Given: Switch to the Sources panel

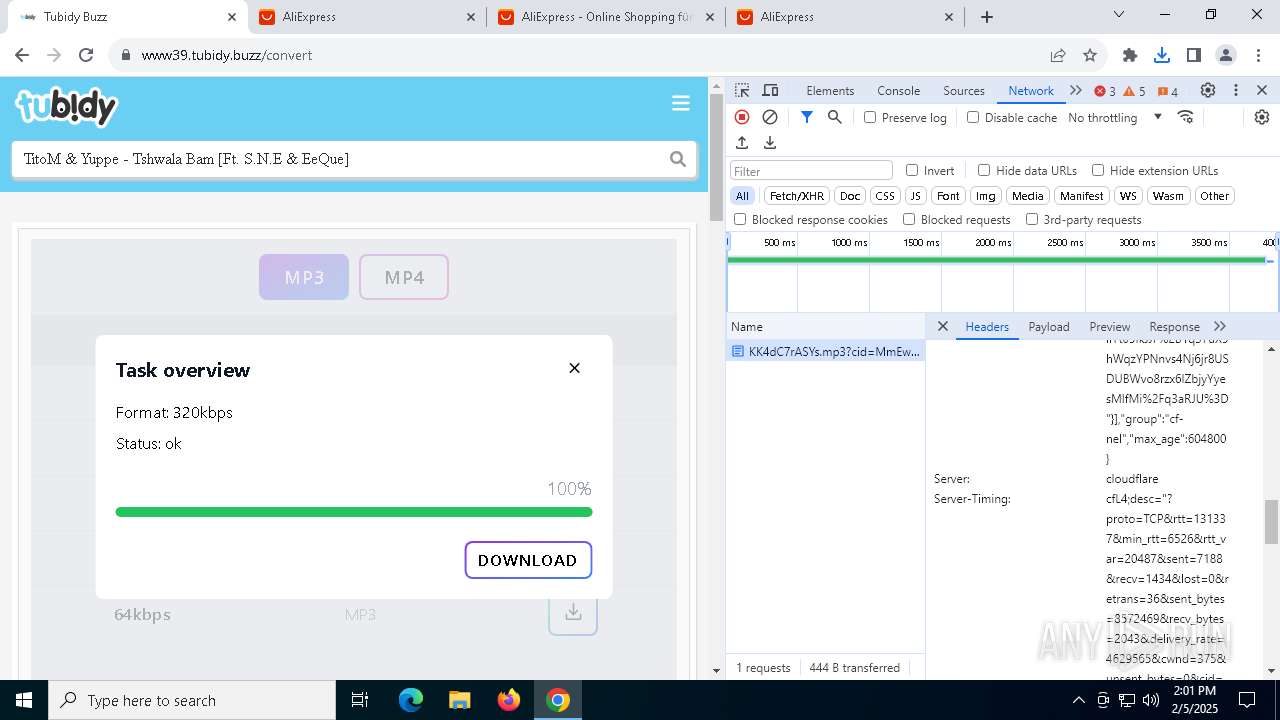Looking at the screenshot, I should 964,90.
